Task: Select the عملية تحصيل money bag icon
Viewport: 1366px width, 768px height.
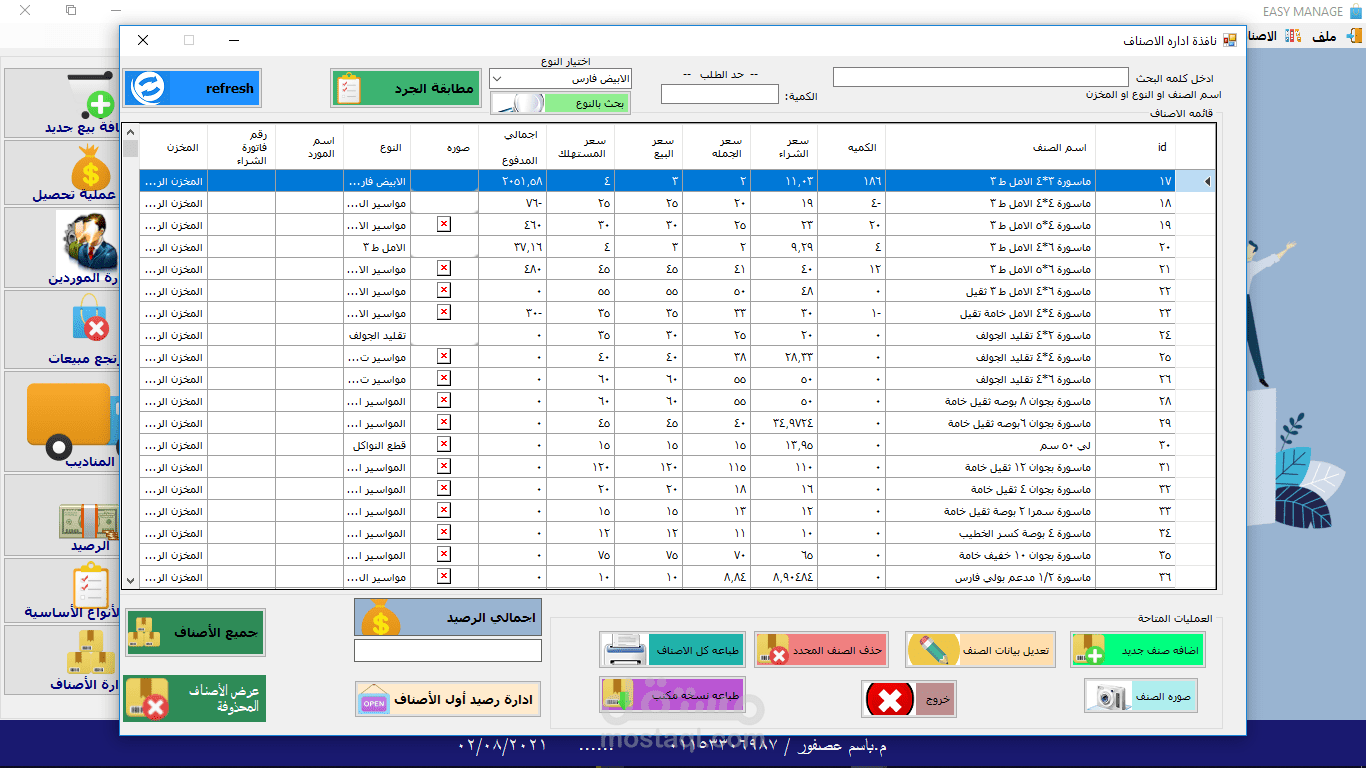Action: pos(90,170)
